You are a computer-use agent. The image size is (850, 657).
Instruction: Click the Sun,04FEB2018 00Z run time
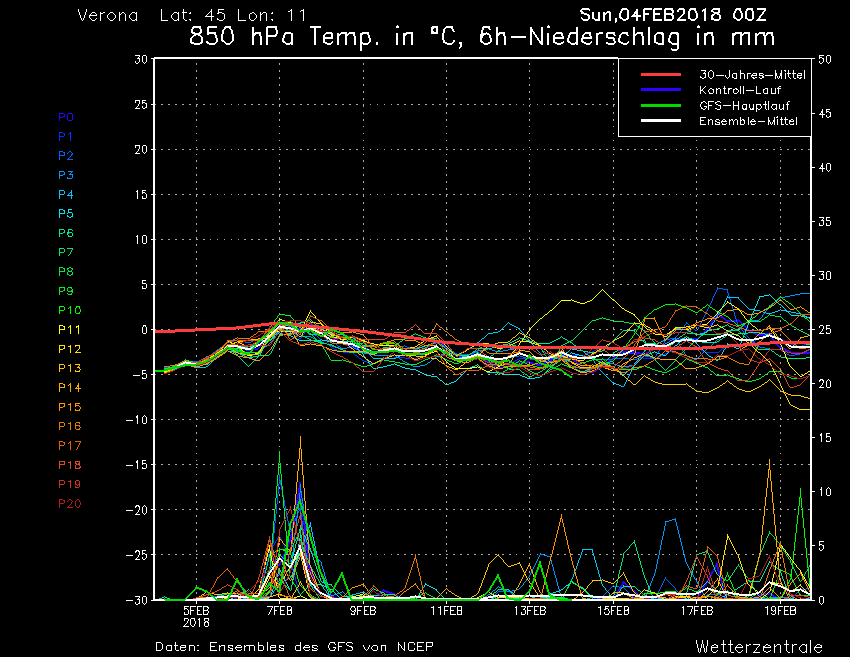tap(673, 15)
